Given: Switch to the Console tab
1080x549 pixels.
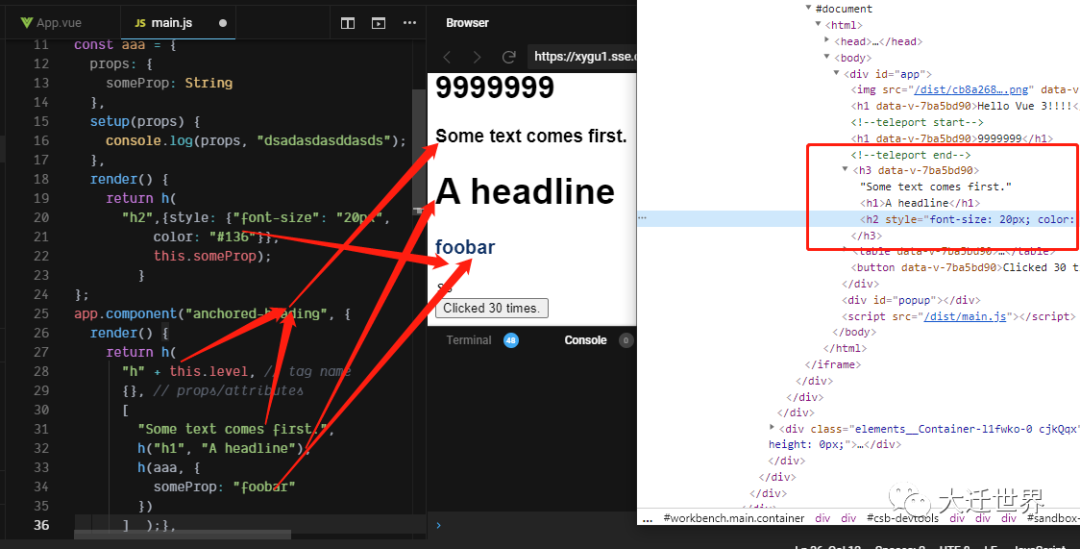Looking at the screenshot, I should click(585, 340).
